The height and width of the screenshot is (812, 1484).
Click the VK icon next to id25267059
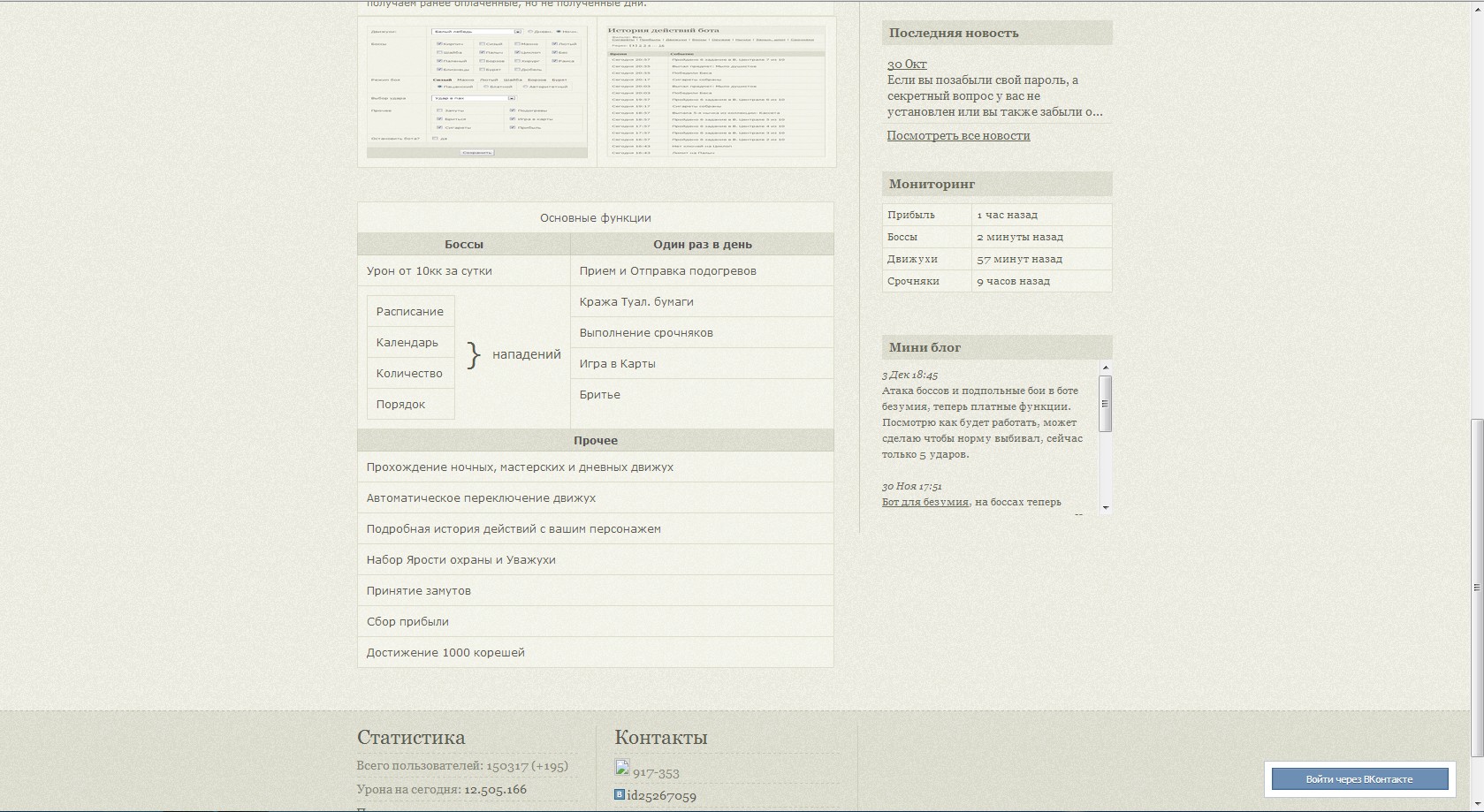pos(620,795)
